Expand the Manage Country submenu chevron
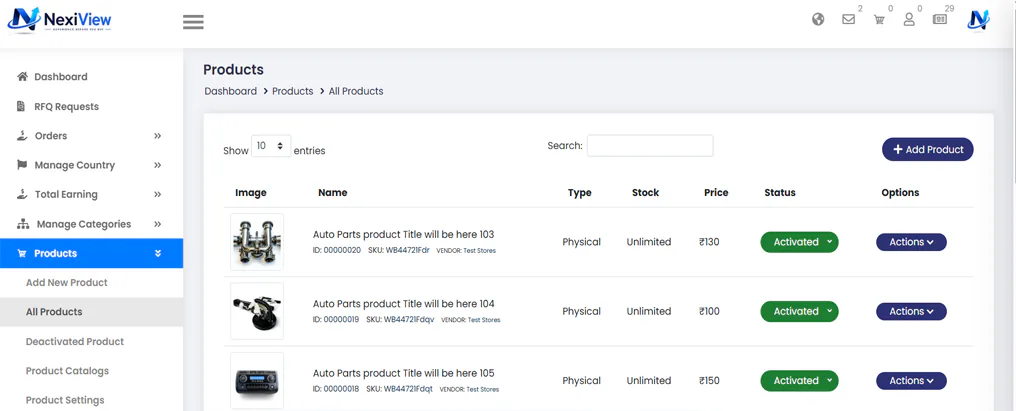 click(157, 165)
